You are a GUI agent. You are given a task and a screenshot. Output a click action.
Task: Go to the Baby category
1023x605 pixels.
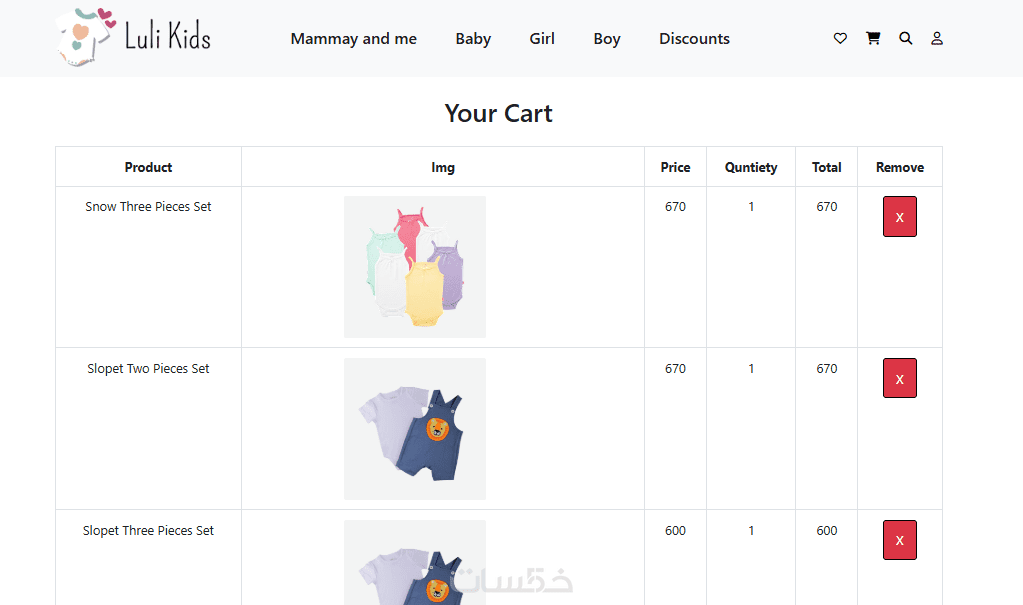[x=473, y=39]
